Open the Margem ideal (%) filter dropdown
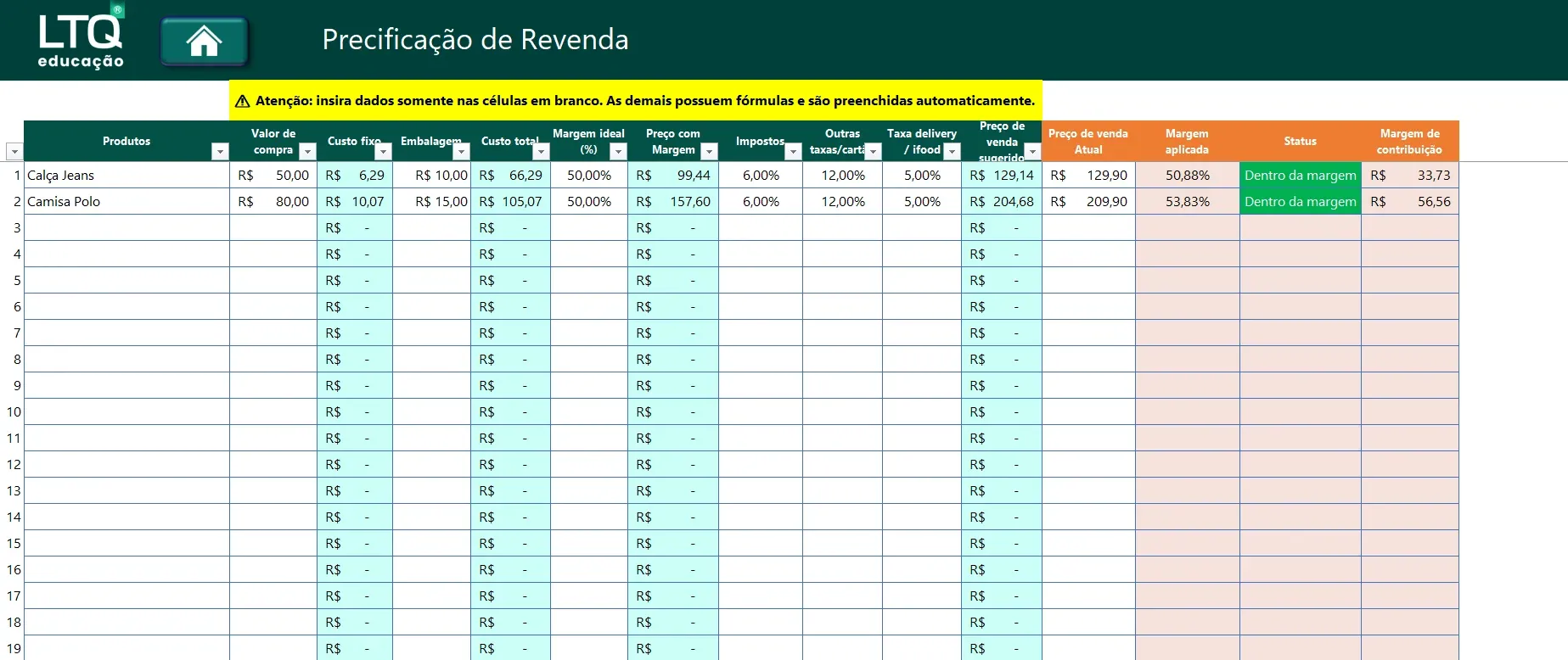Viewport: 1568px width, 660px height. point(618,151)
